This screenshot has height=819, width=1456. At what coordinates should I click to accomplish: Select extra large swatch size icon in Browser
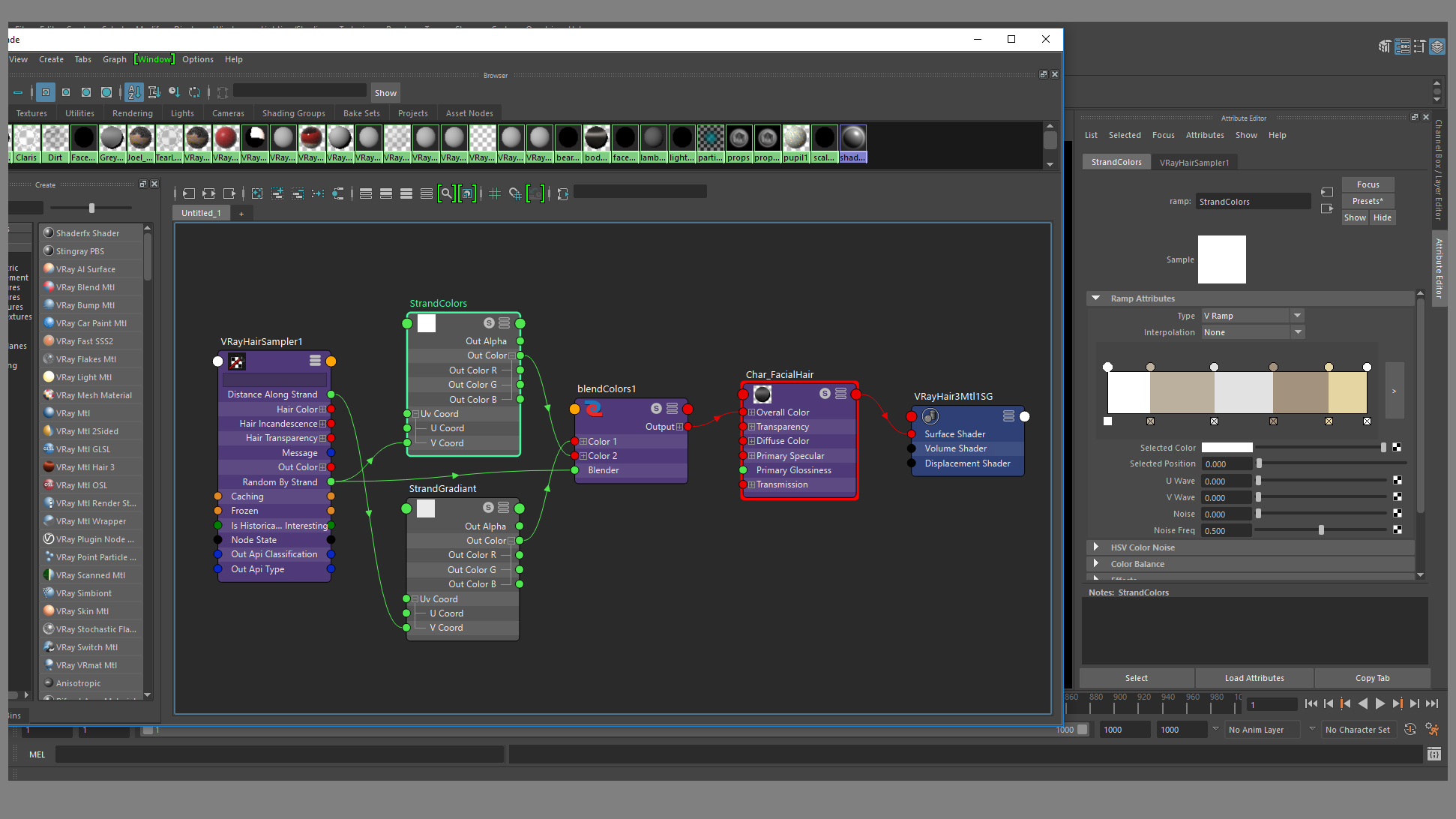coord(106,92)
